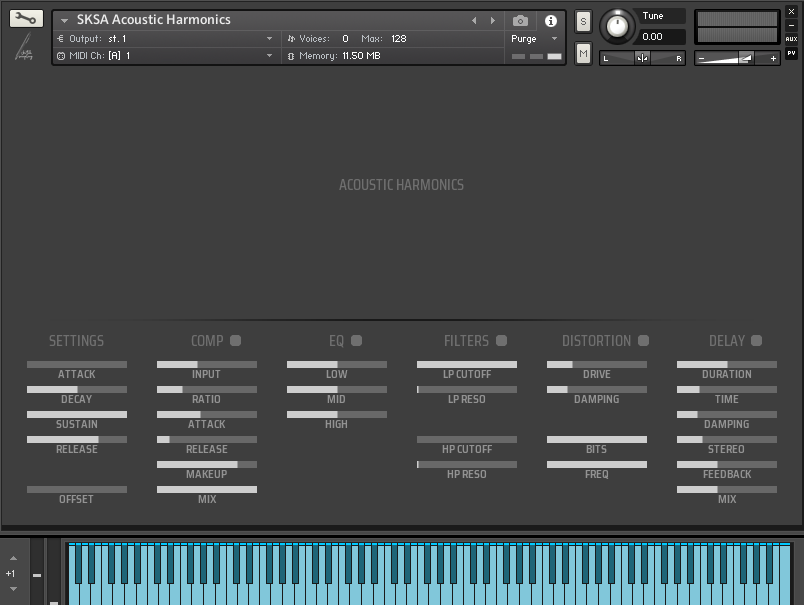
Task: Open the instrument name dropdown arrow
Action: (x=65, y=20)
